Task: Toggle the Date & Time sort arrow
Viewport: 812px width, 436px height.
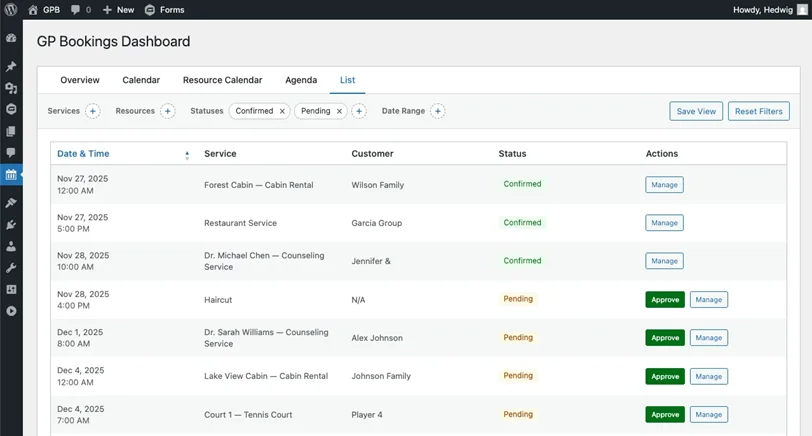Action: coord(187,155)
